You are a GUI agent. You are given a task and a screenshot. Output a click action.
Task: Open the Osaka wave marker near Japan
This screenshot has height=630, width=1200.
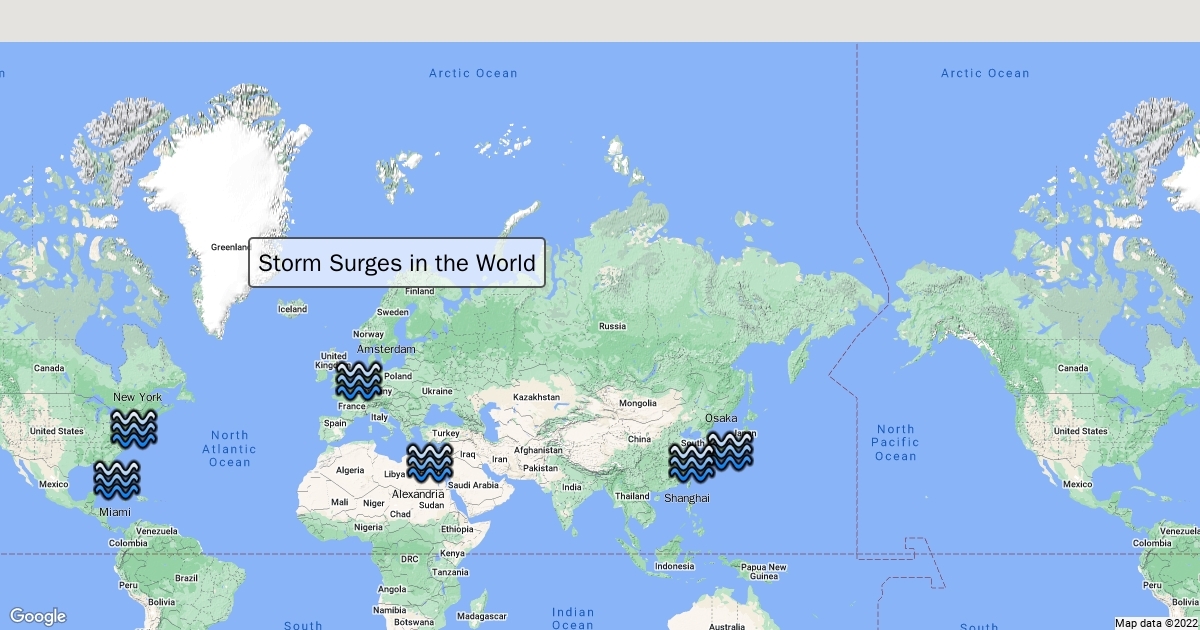click(729, 450)
